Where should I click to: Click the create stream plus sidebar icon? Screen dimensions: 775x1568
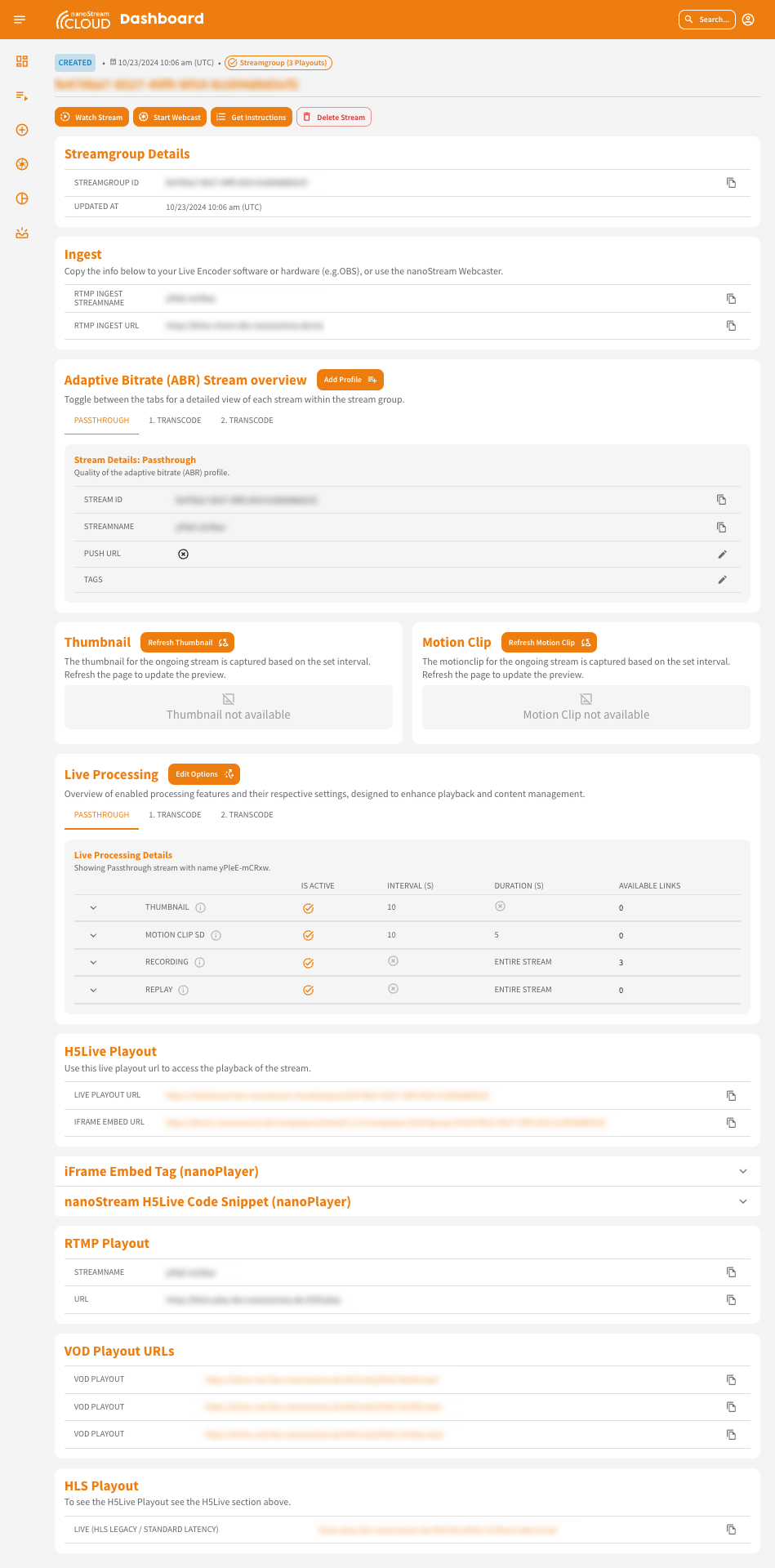click(x=22, y=130)
